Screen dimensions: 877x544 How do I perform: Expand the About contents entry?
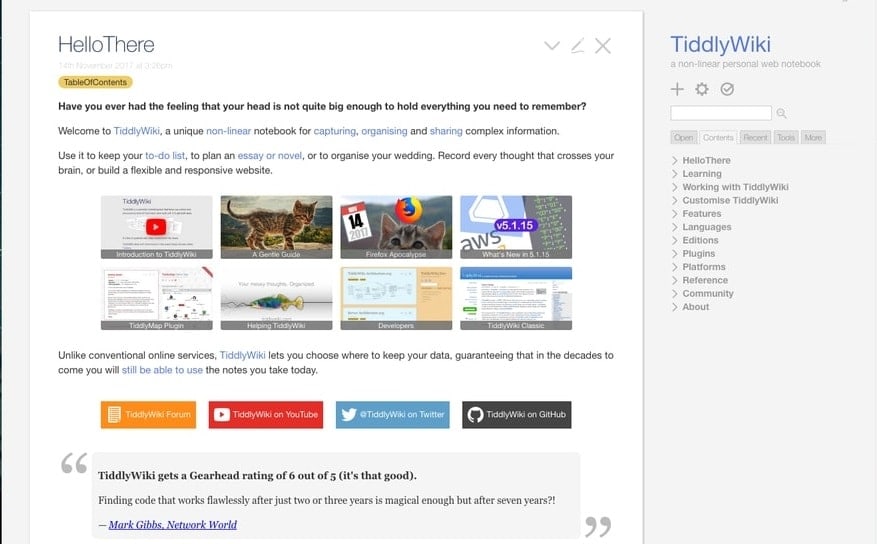click(x=675, y=307)
